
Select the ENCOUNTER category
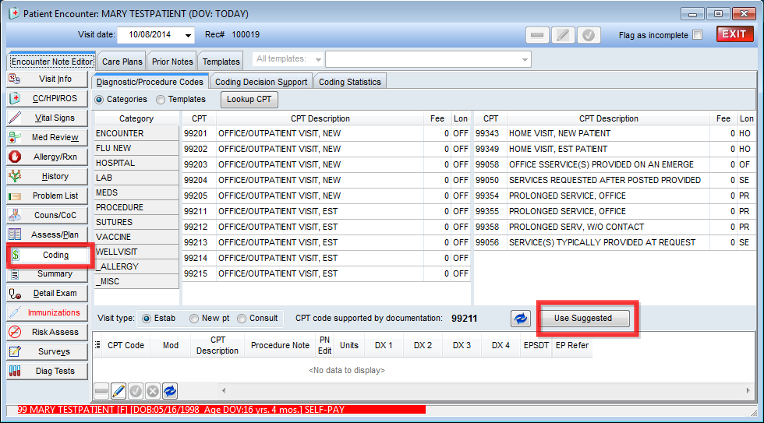point(136,134)
